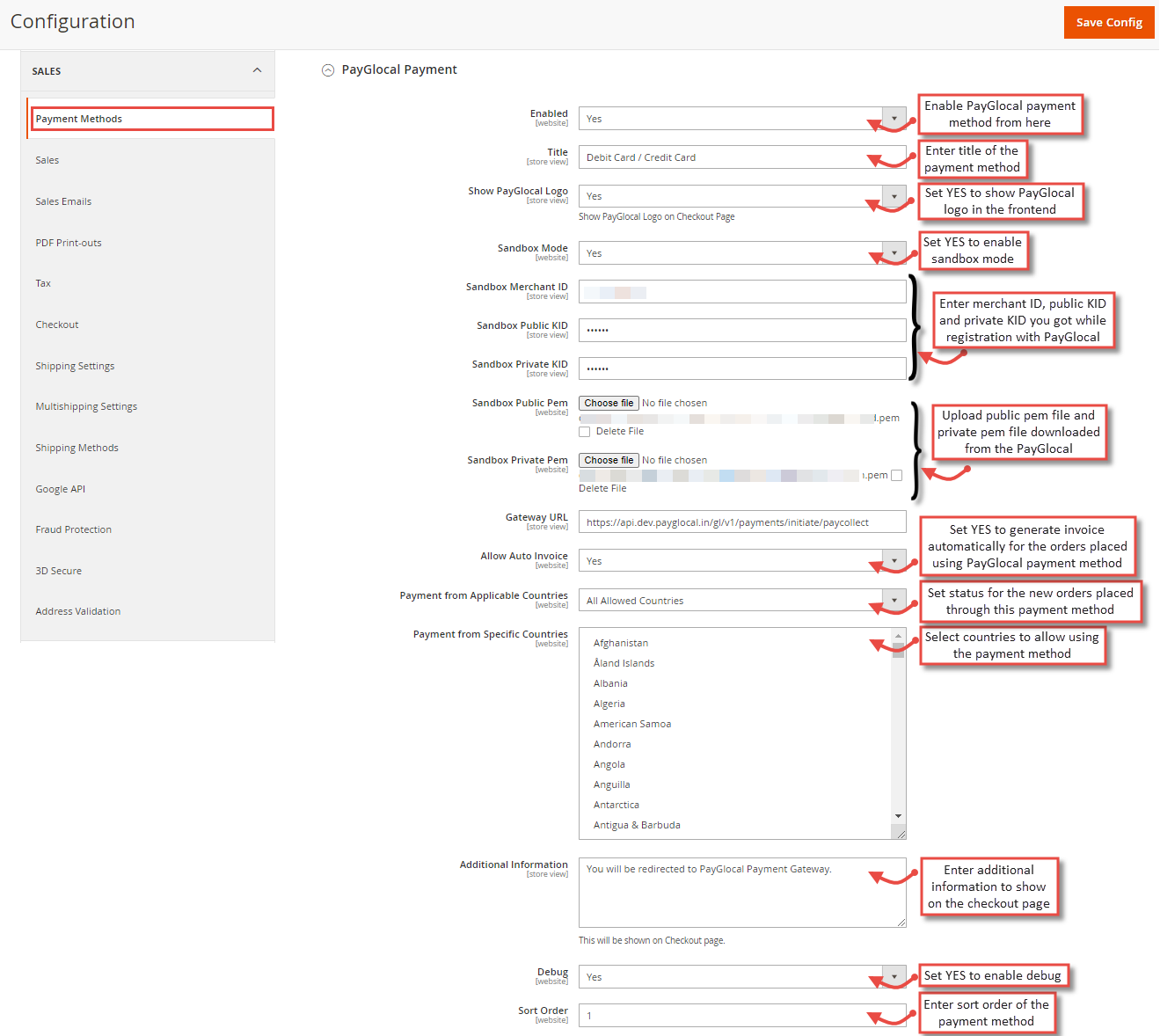Viewport: 1160px width, 1036px height.
Task: Check Delete File for Public Pem
Action: (x=584, y=432)
